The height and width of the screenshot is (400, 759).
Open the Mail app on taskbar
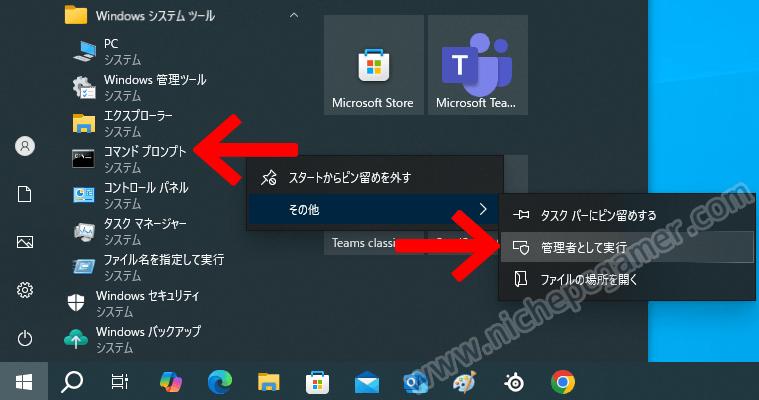pos(367,381)
